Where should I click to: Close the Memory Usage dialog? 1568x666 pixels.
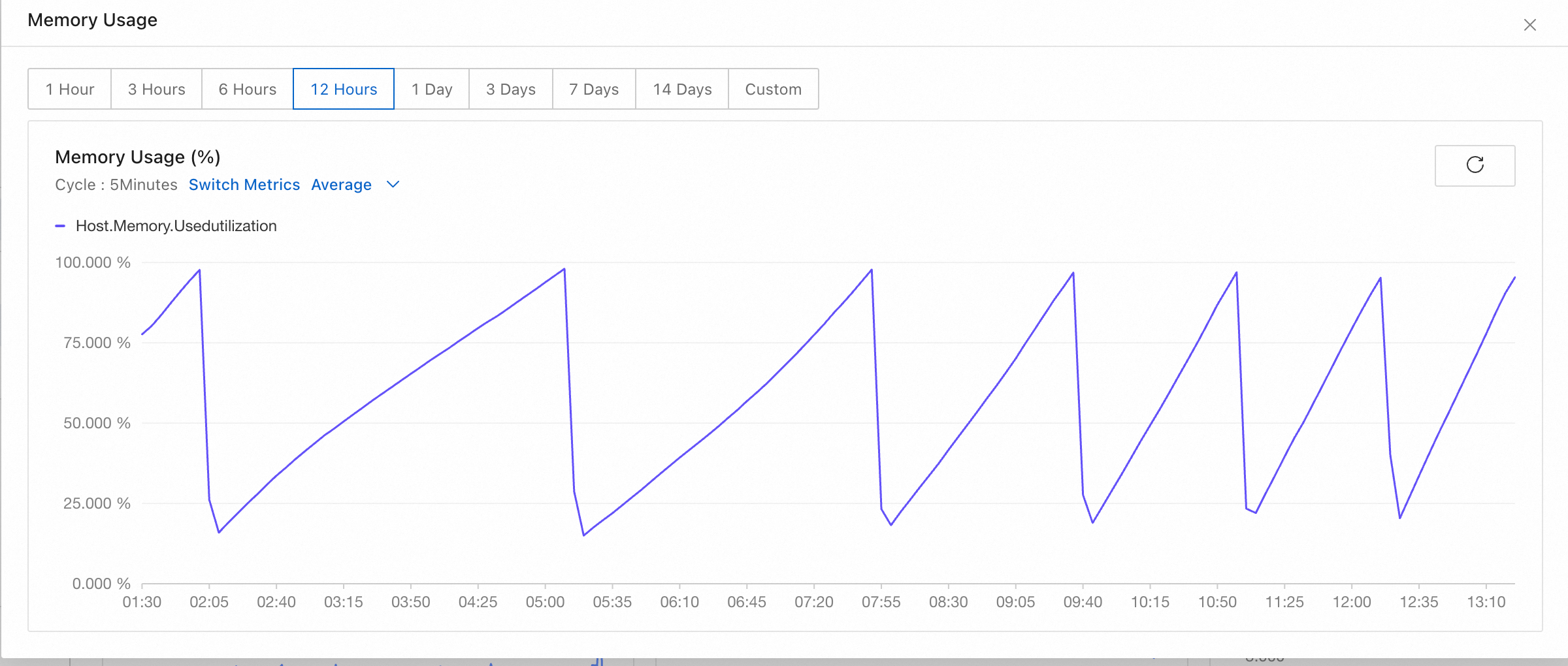[x=1529, y=25]
